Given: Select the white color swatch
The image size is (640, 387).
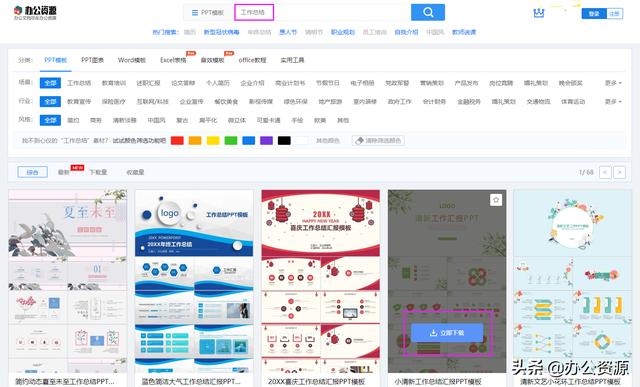Looking at the screenshot, I should [x=302, y=140].
